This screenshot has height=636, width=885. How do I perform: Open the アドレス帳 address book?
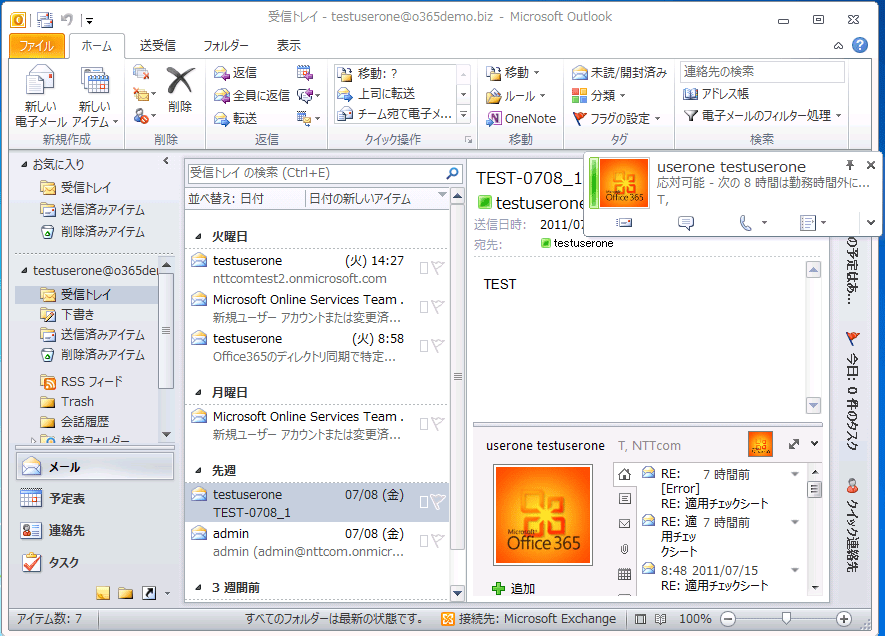[716, 94]
